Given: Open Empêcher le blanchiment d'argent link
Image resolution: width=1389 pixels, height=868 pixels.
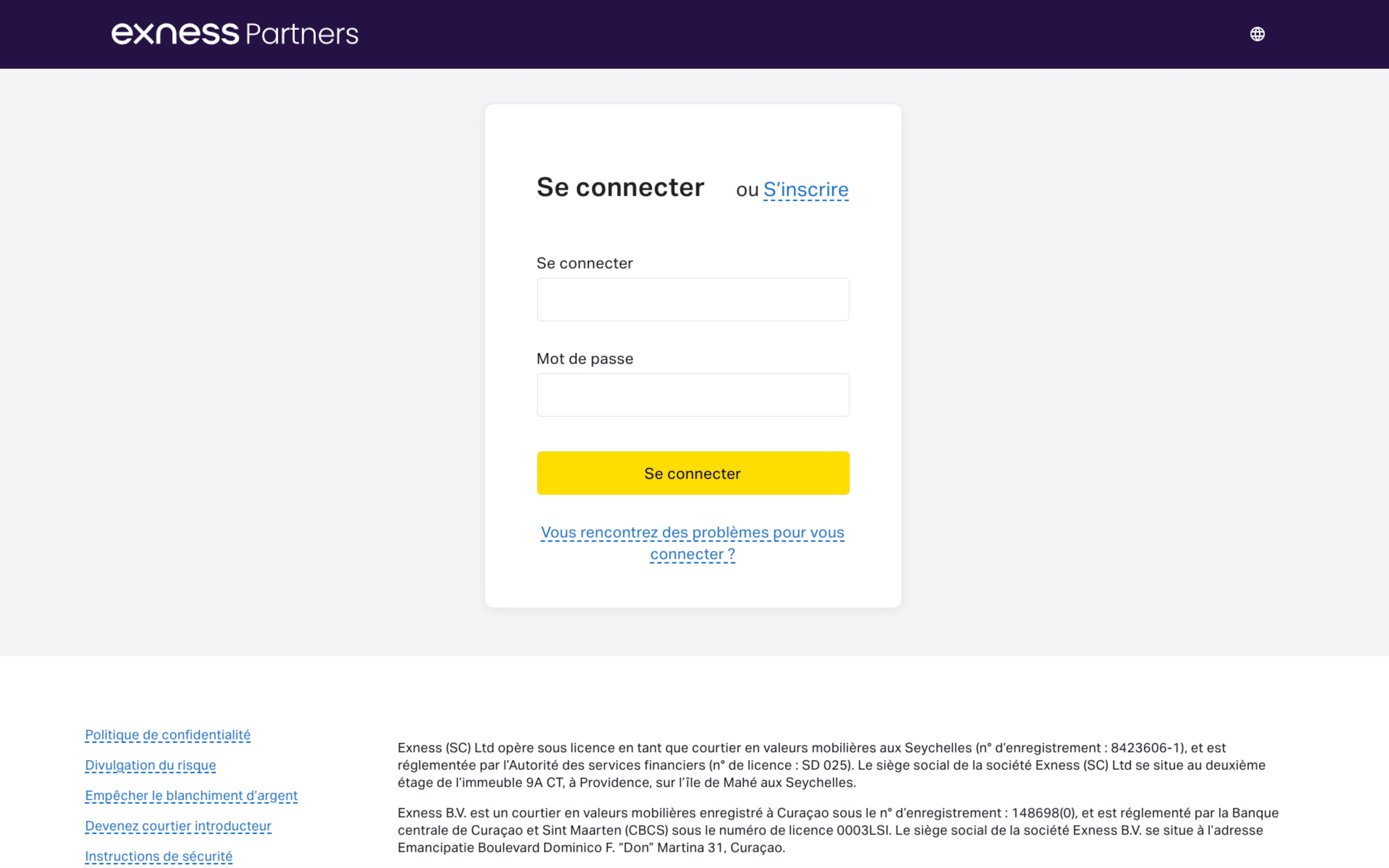Looking at the screenshot, I should click(x=191, y=796).
